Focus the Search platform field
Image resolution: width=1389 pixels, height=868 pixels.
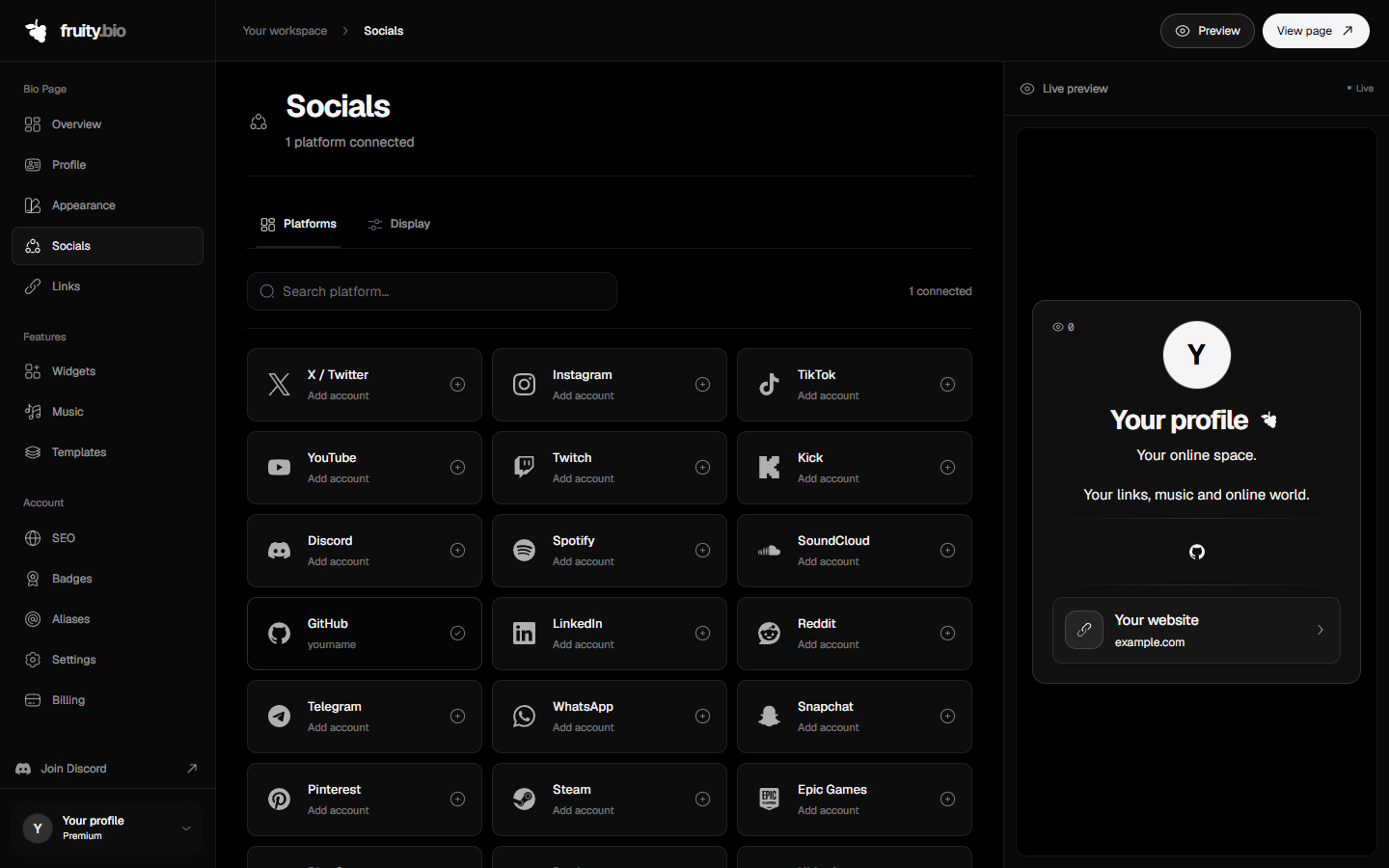click(432, 291)
